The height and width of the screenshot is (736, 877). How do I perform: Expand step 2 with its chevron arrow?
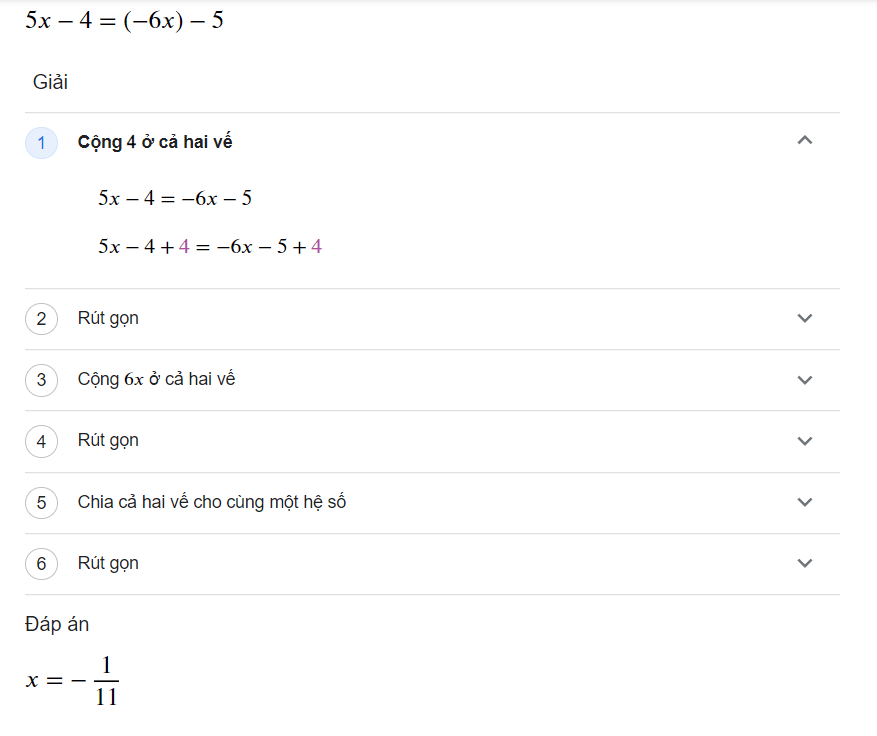click(805, 318)
